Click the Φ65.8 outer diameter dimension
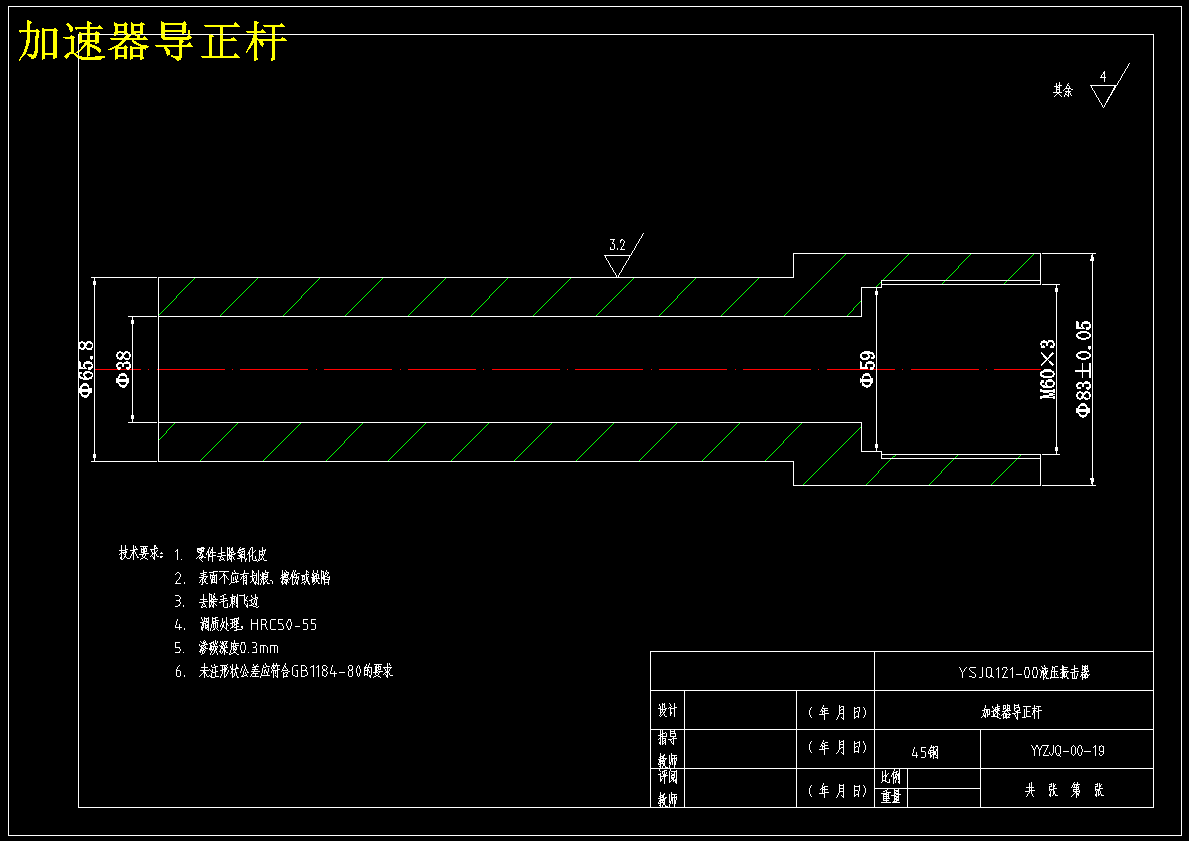Screen dimensions: 1189x841 tap(86, 369)
